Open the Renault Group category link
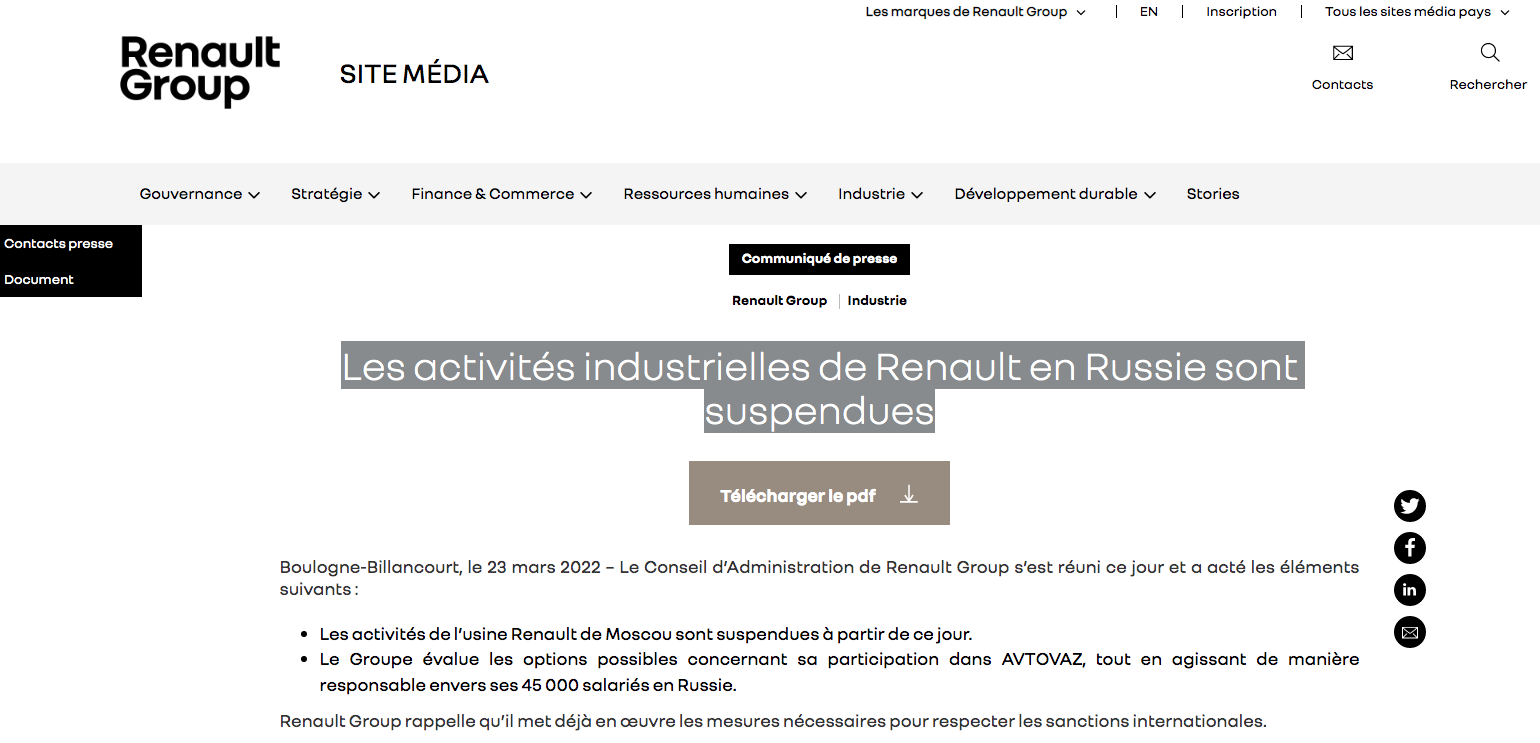The height and width of the screenshot is (743, 1540). [x=780, y=301]
